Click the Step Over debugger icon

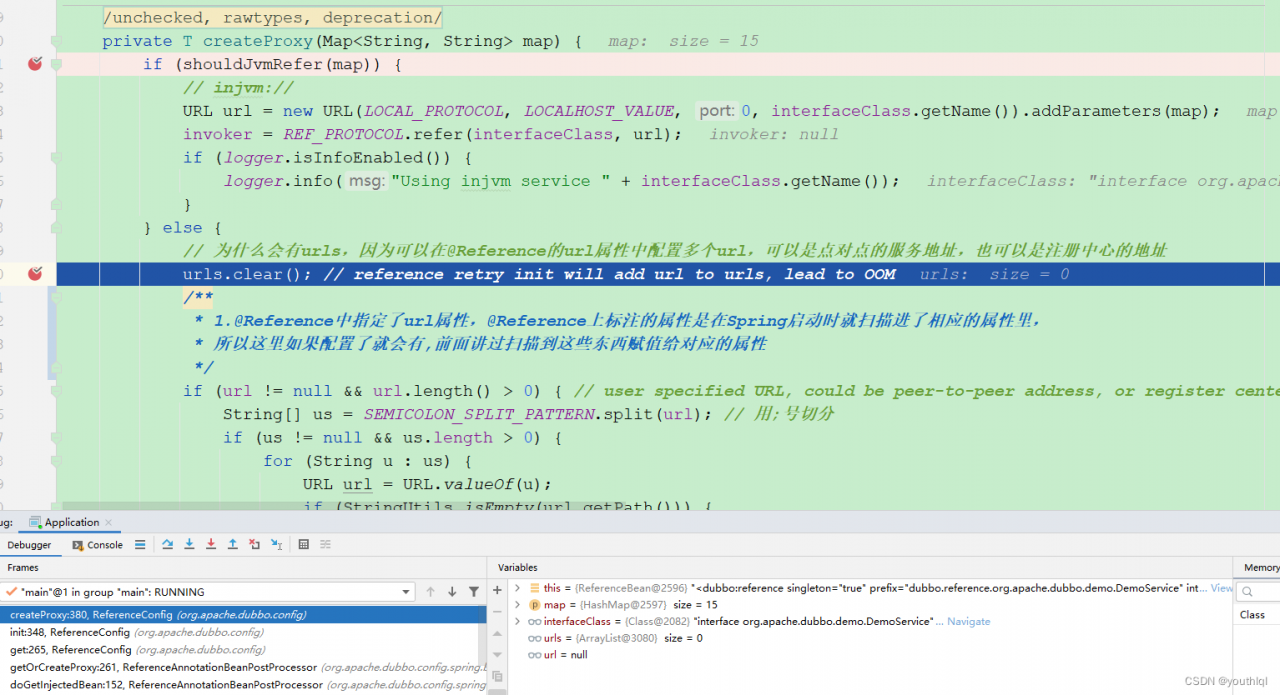168,545
